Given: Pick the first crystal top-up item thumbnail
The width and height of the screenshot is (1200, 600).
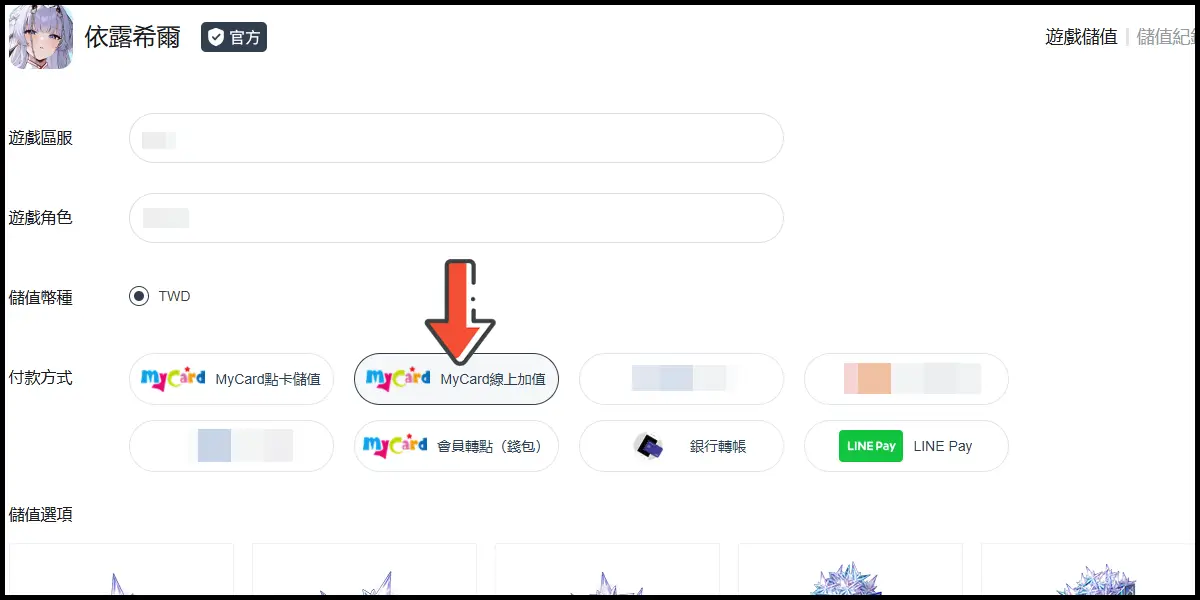Looking at the screenshot, I should 121,570.
